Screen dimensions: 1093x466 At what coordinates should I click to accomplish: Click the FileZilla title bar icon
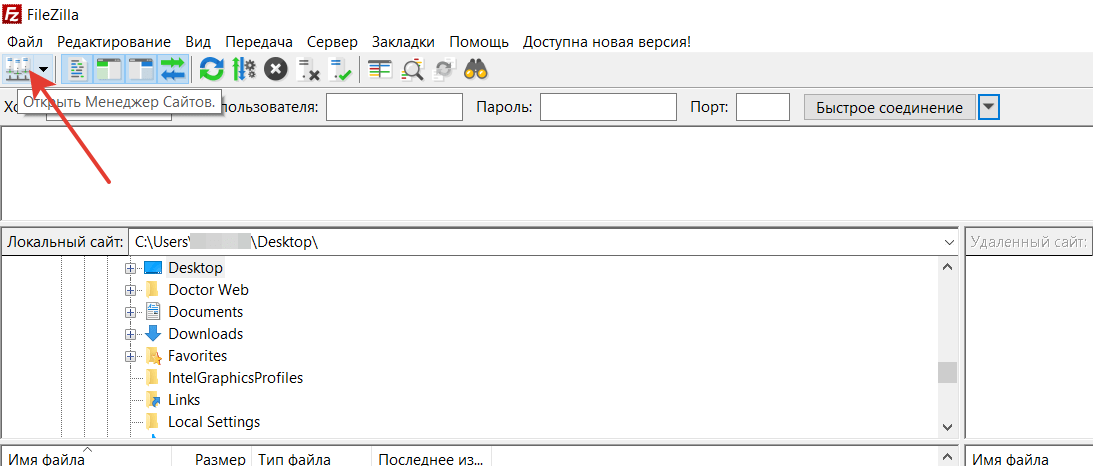13,14
